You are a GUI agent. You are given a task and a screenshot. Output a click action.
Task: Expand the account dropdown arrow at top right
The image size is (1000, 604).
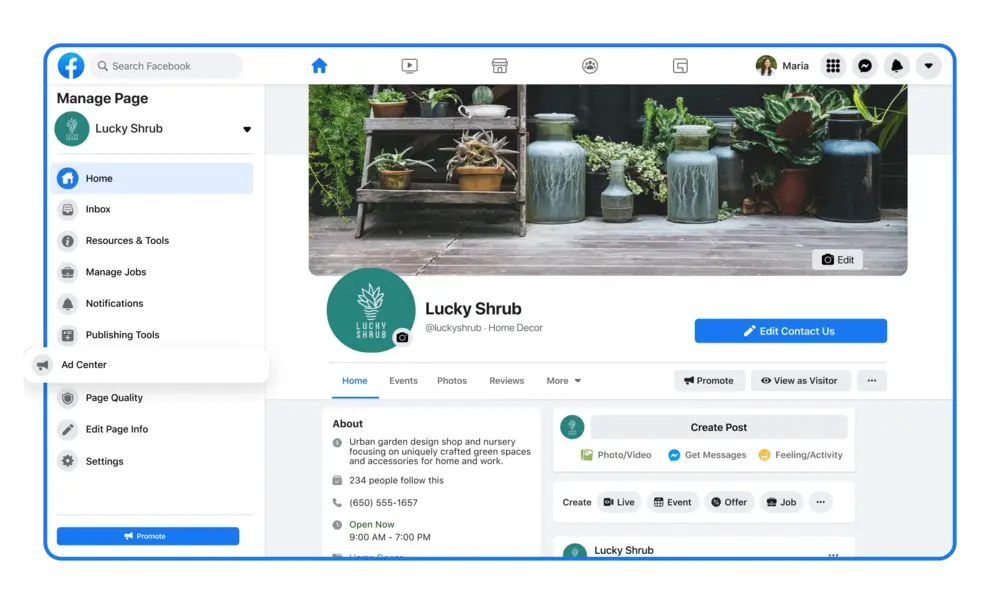coord(928,65)
